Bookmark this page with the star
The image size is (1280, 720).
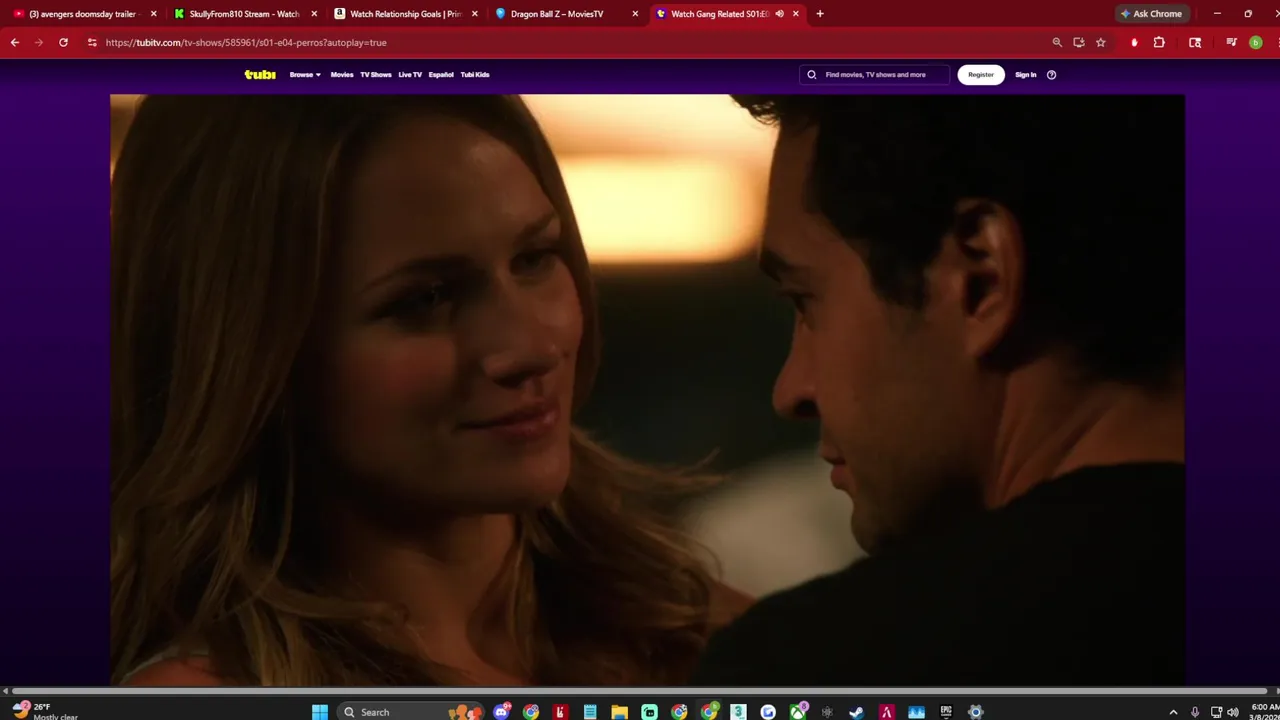1101,42
